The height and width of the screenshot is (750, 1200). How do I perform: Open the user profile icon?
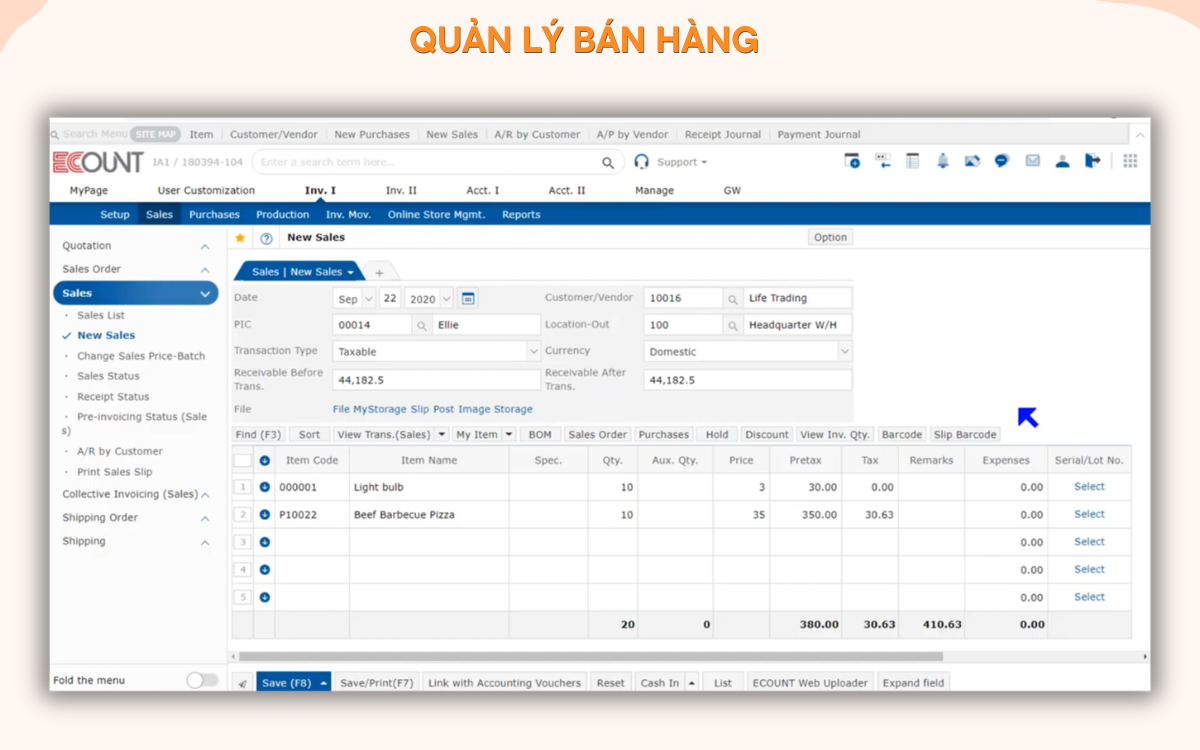coord(1062,161)
